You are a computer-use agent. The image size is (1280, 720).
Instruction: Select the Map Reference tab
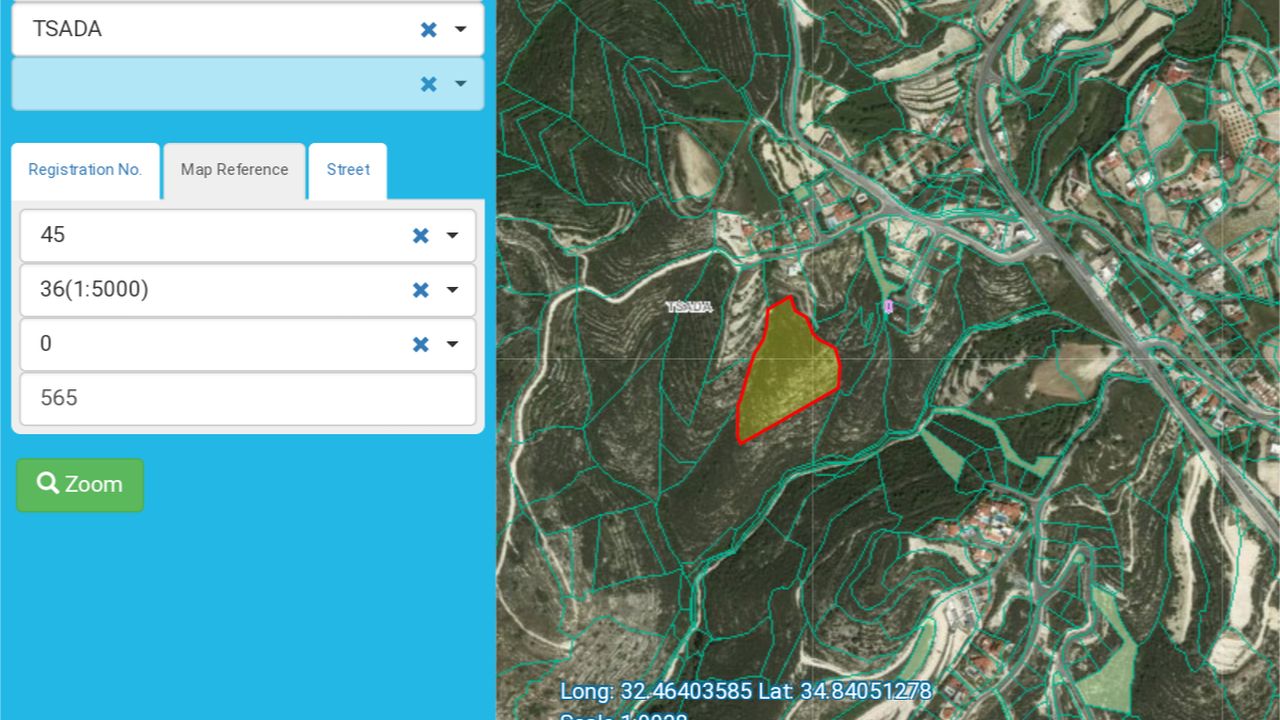(x=234, y=170)
